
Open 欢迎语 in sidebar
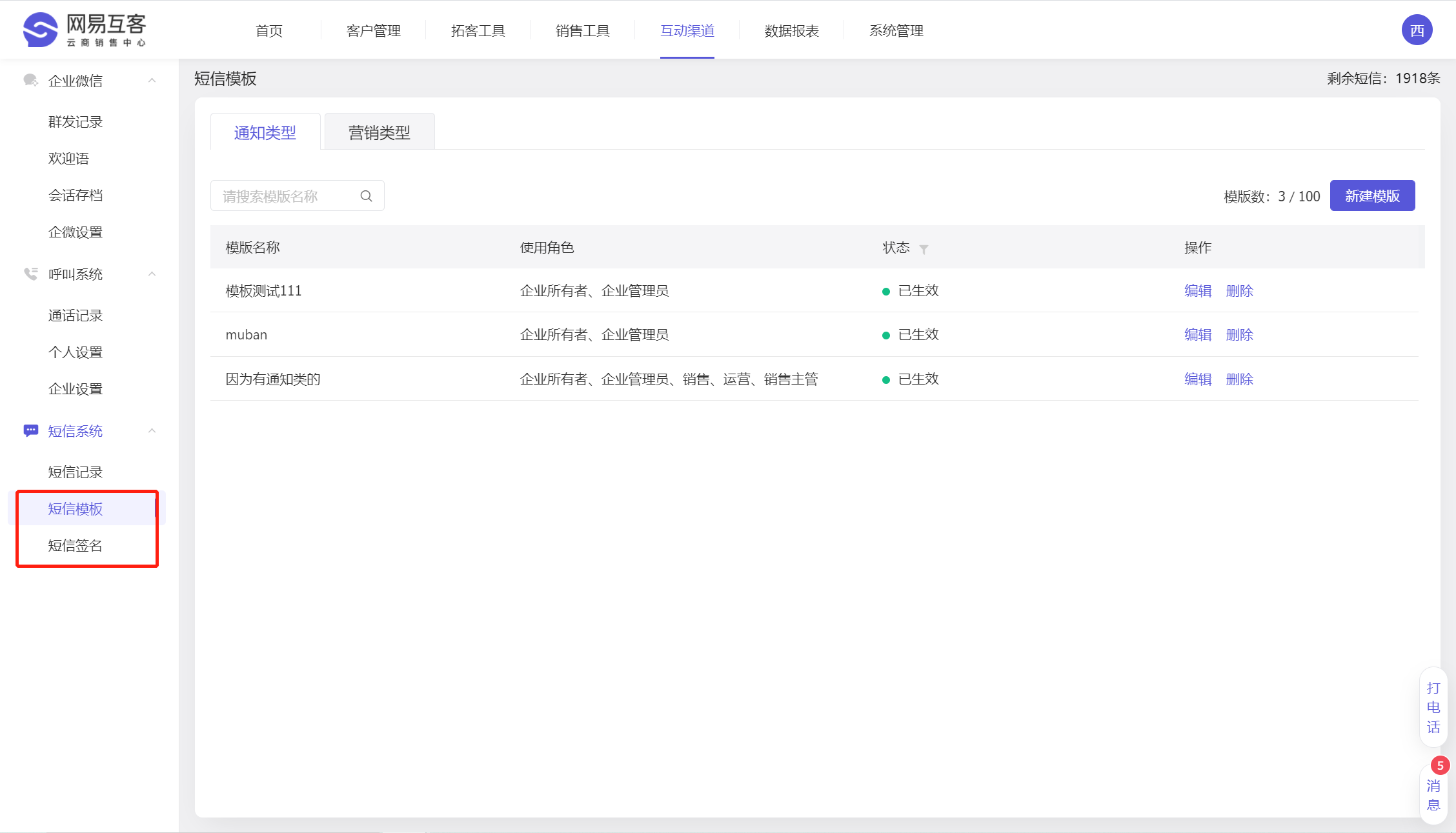point(68,158)
